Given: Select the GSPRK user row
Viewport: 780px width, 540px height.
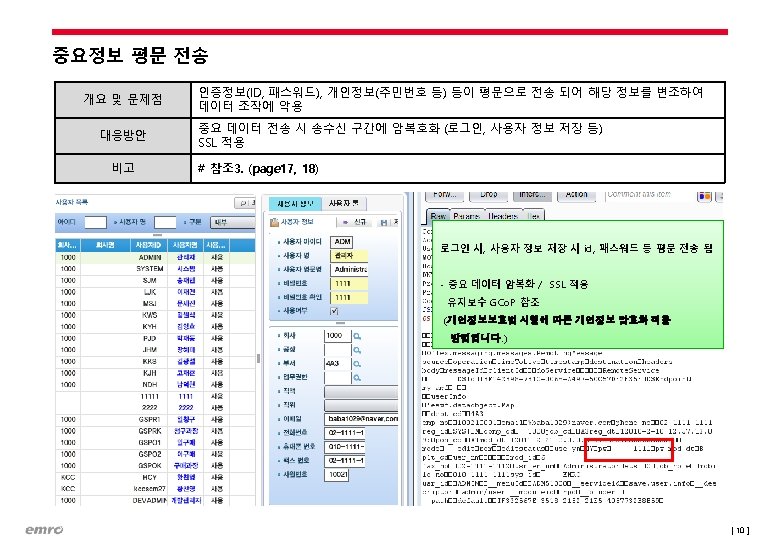Looking at the screenshot, I should click(x=155, y=431).
